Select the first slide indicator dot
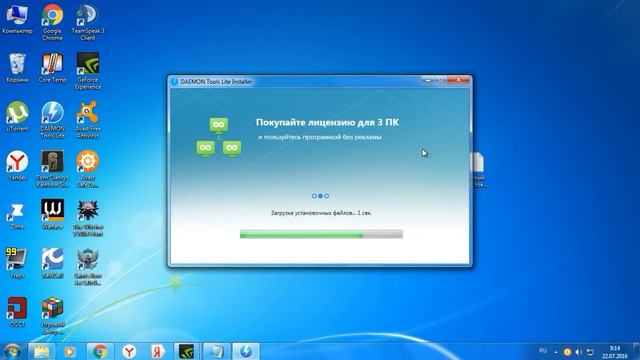640x360 pixels. 314,196
